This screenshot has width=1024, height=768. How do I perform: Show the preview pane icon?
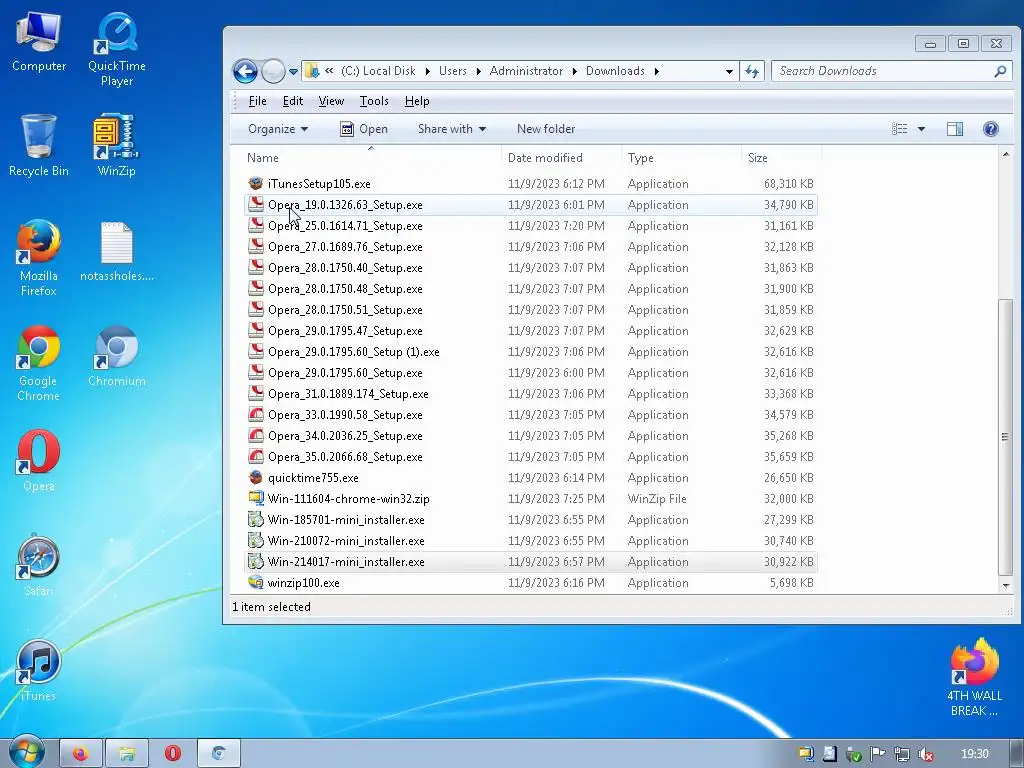point(955,129)
